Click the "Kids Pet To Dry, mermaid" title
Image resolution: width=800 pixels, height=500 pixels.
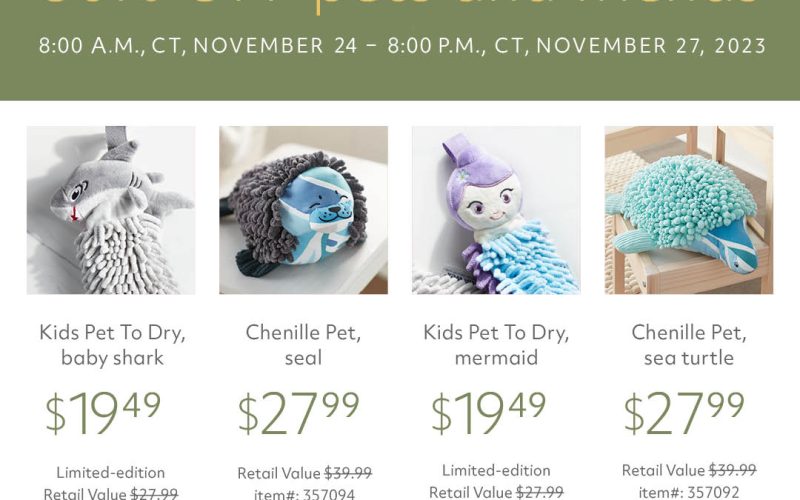496,344
